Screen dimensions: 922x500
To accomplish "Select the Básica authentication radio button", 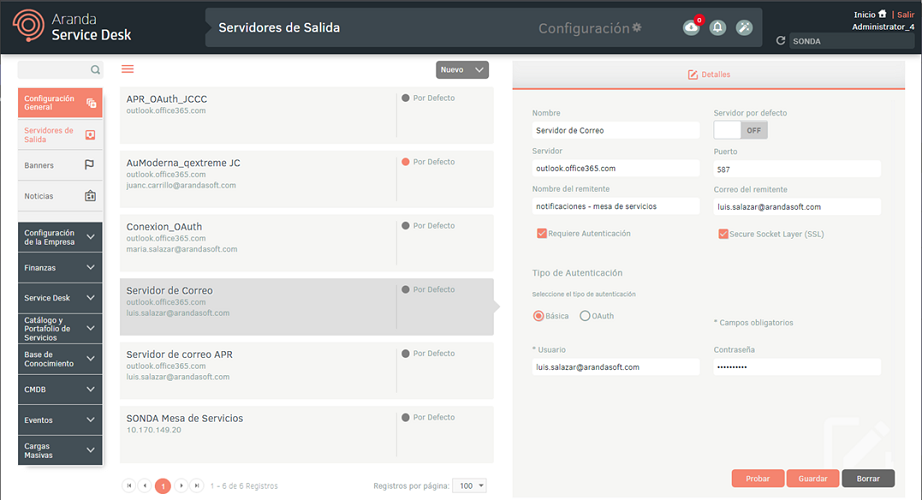I will (x=538, y=316).
